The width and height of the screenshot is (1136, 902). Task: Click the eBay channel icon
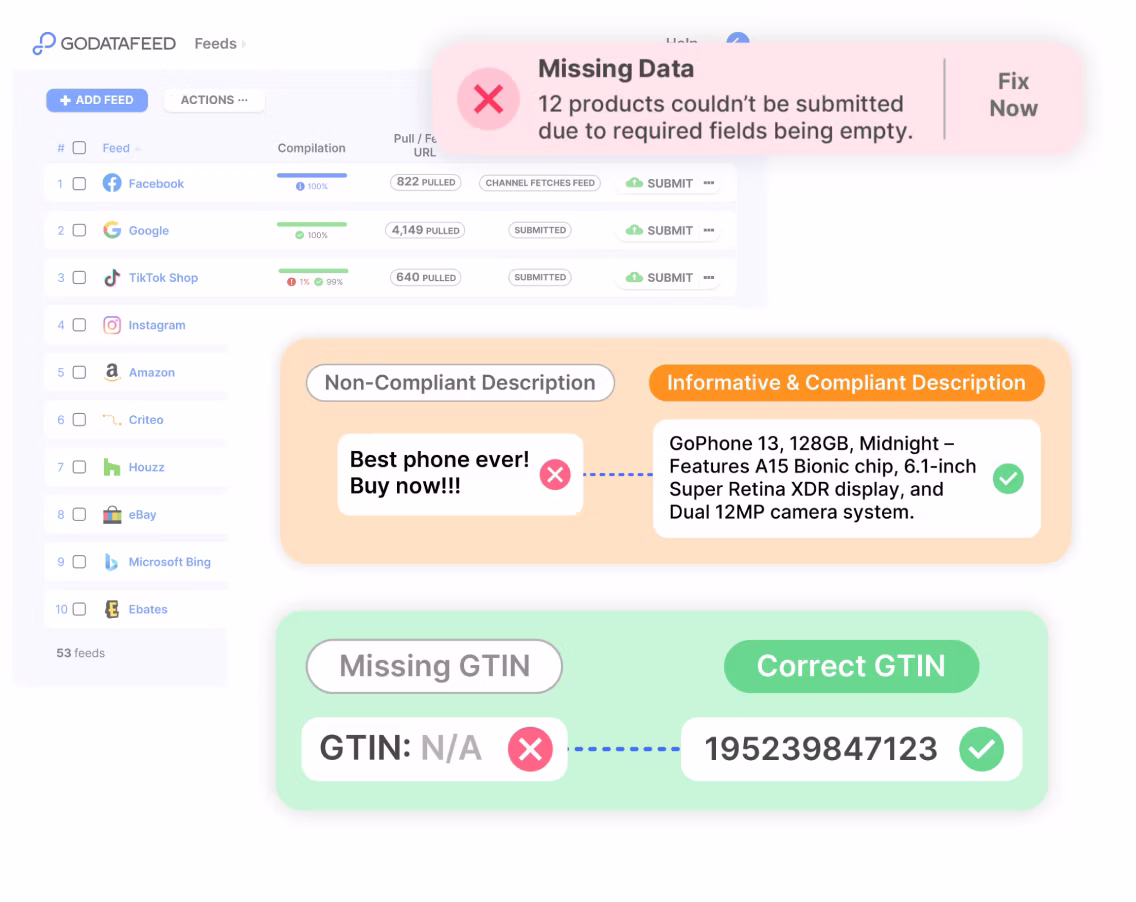coord(112,514)
